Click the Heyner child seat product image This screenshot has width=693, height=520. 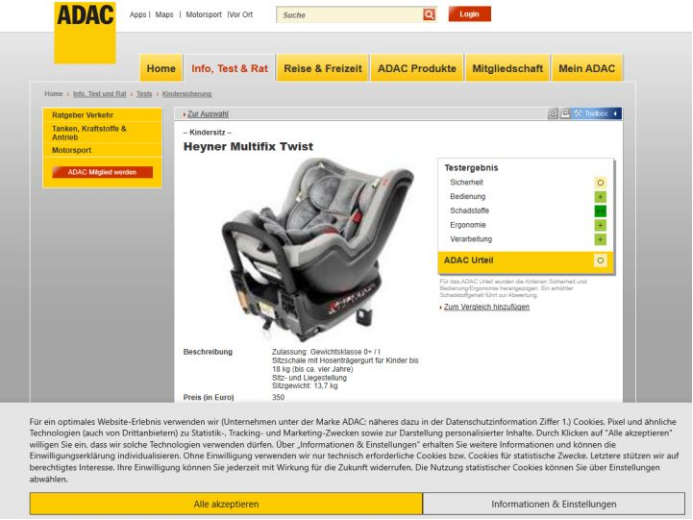pyautogui.click(x=317, y=250)
